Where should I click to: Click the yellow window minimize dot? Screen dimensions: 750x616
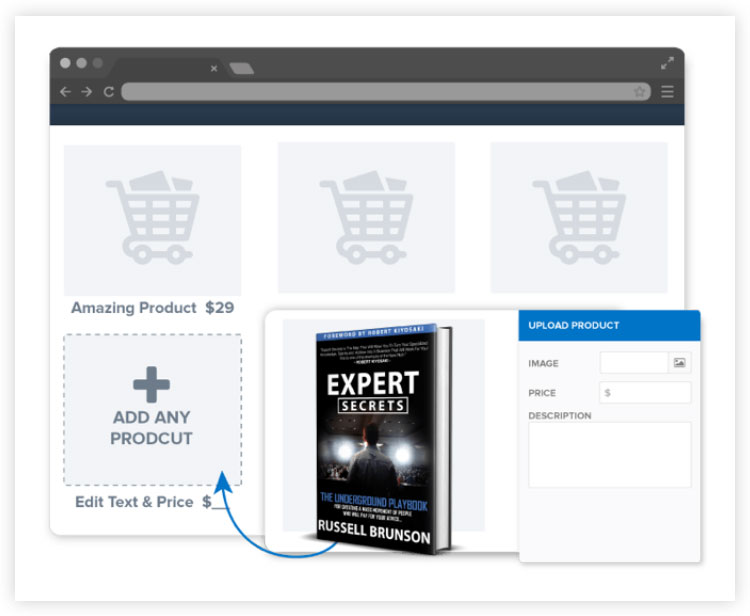click(x=81, y=63)
